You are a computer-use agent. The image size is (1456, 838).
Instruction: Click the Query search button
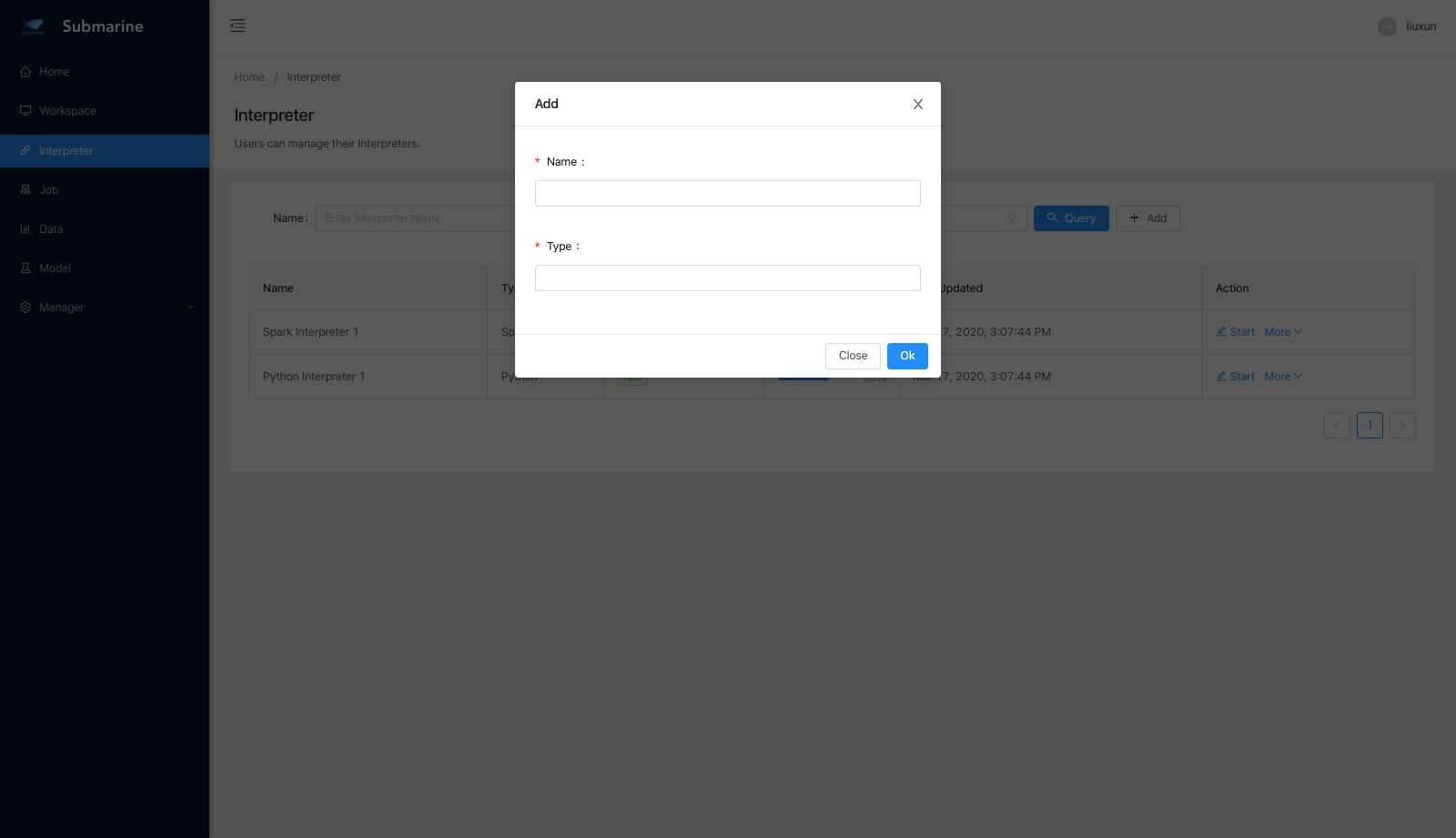(x=1071, y=218)
